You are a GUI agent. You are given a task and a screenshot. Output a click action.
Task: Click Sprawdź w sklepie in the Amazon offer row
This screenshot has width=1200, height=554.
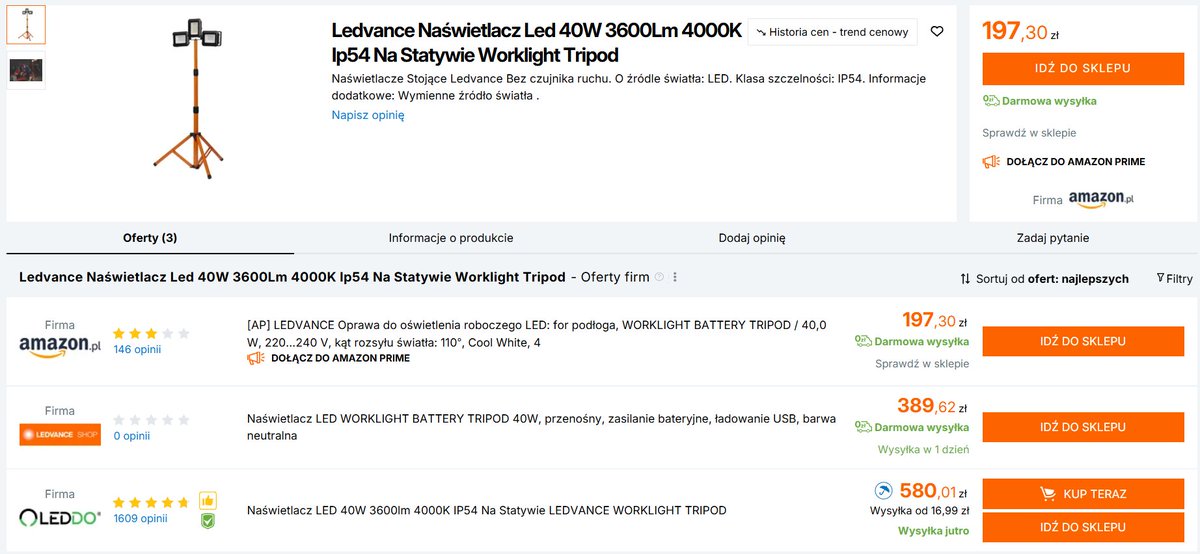922,363
